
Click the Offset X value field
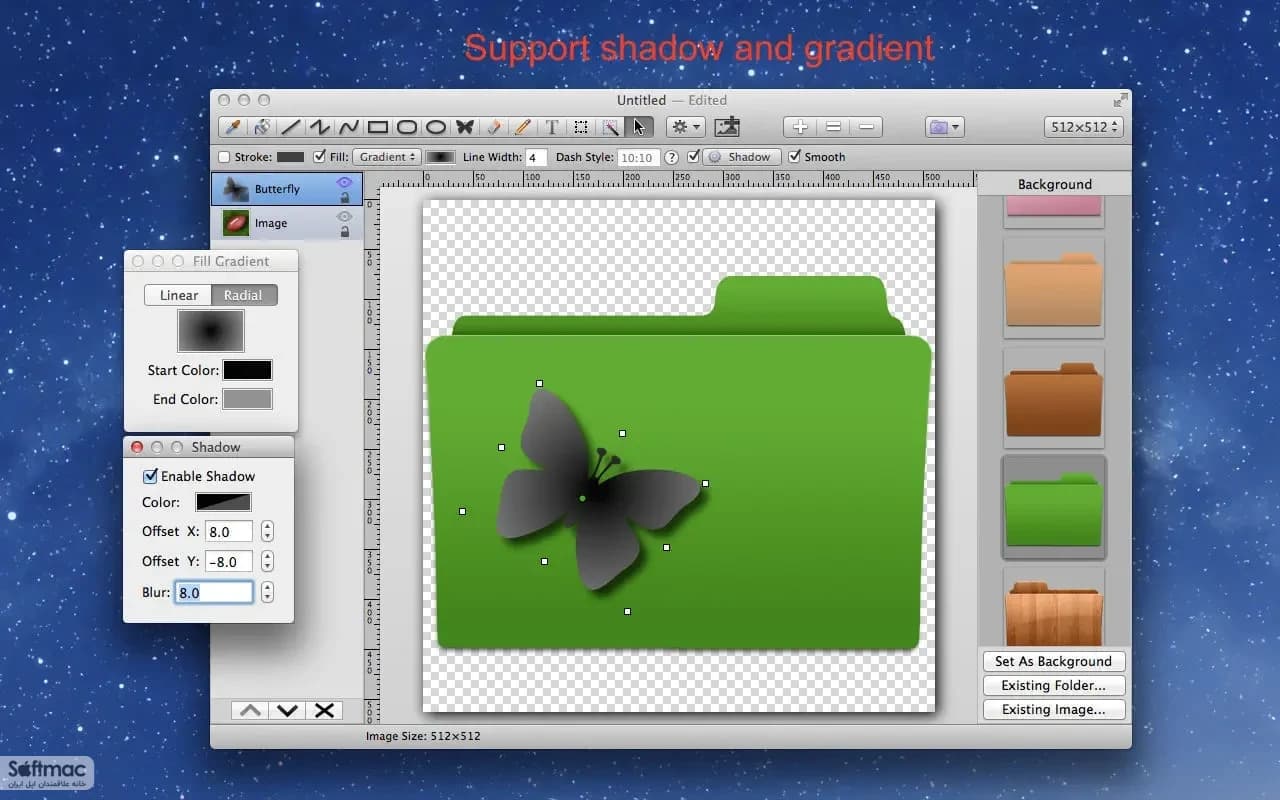click(x=229, y=532)
